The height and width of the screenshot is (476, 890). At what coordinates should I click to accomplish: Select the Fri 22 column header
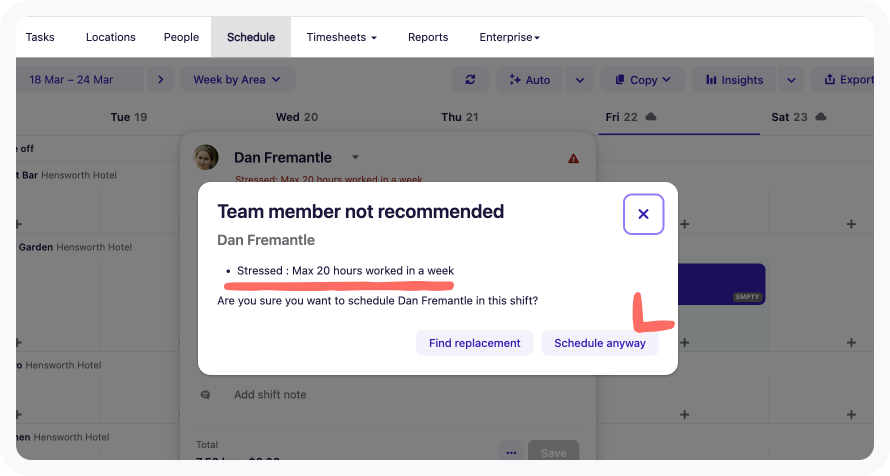pyautogui.click(x=622, y=117)
